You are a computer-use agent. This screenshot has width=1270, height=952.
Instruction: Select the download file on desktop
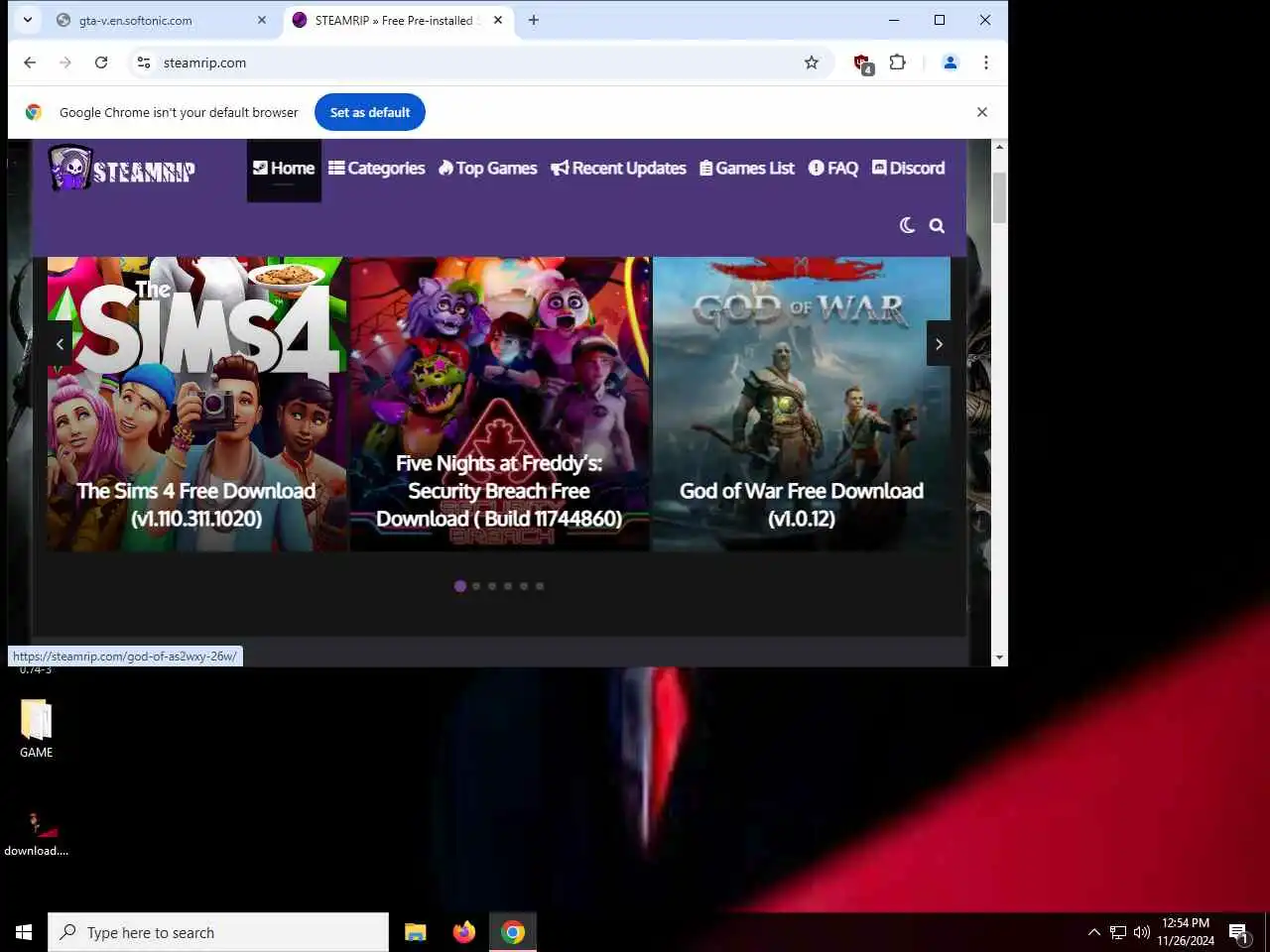point(37,834)
